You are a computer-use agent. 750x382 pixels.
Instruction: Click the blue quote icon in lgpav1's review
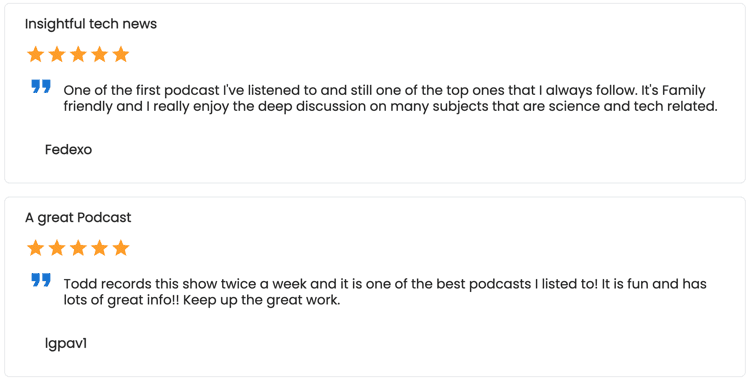point(41,280)
